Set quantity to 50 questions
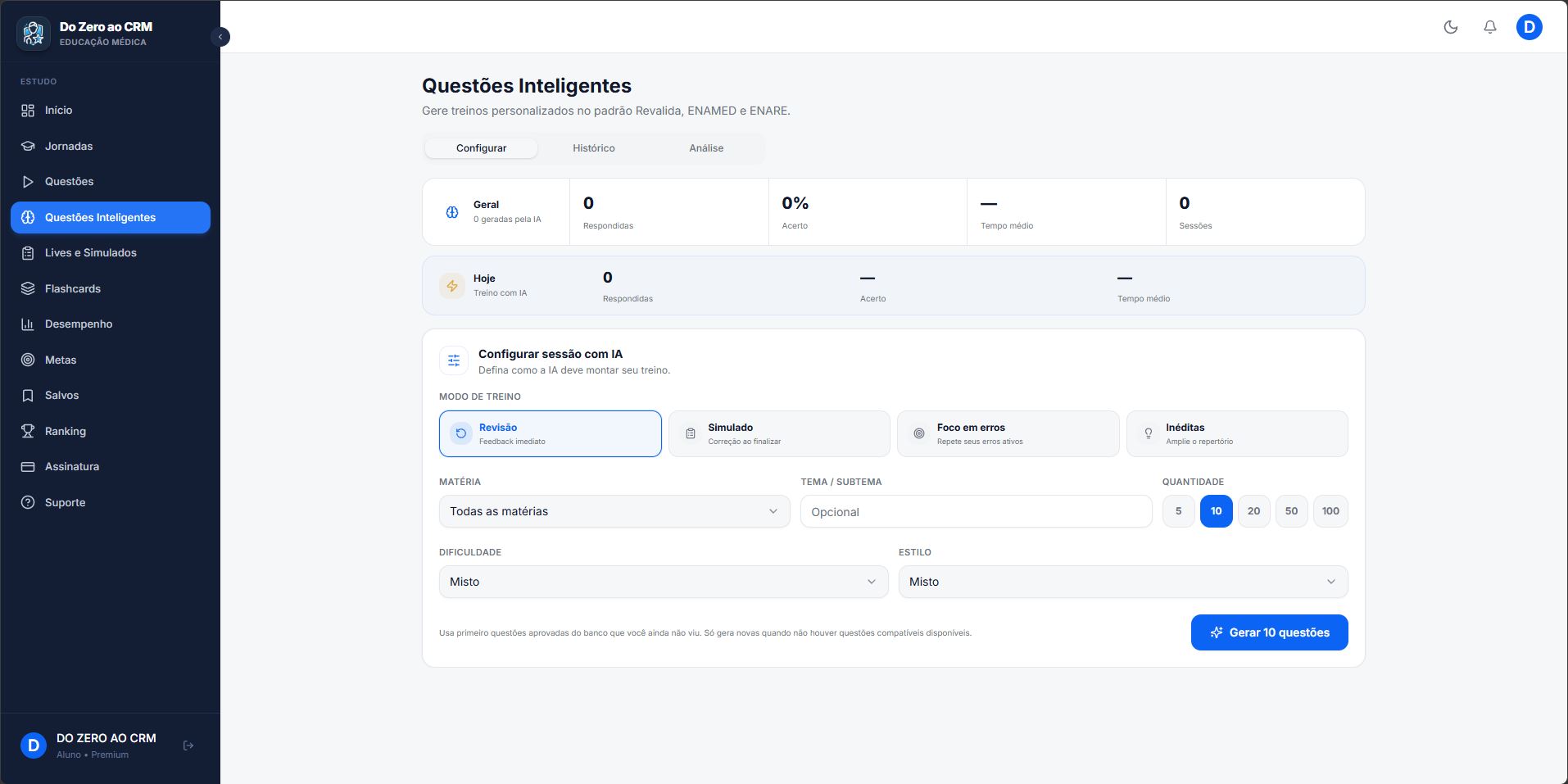The width and height of the screenshot is (1568, 784). point(1292,511)
